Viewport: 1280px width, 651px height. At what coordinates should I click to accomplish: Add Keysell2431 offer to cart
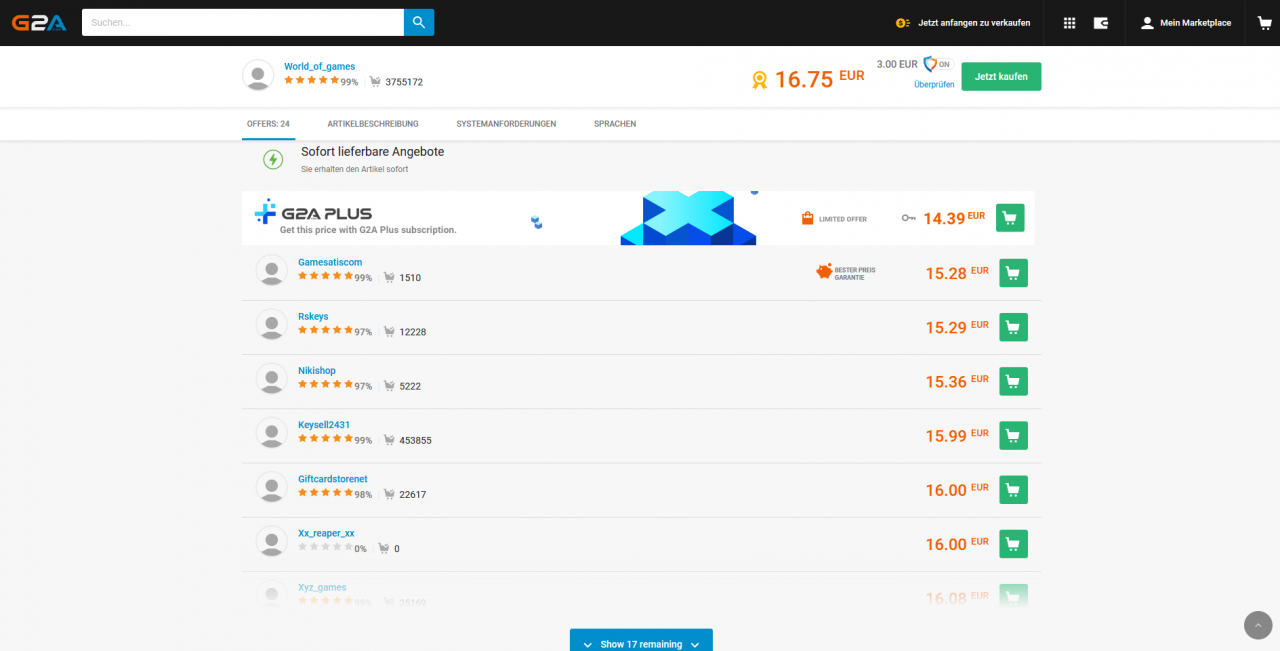pos(1013,435)
